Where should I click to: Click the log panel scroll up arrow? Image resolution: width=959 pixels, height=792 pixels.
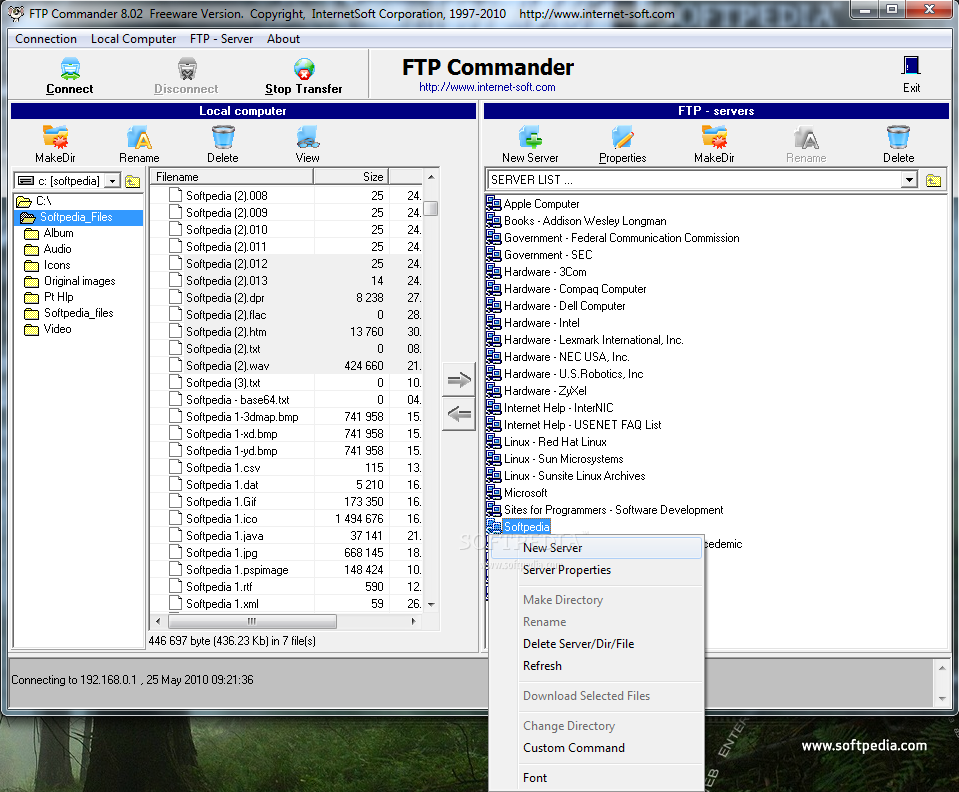(x=942, y=668)
